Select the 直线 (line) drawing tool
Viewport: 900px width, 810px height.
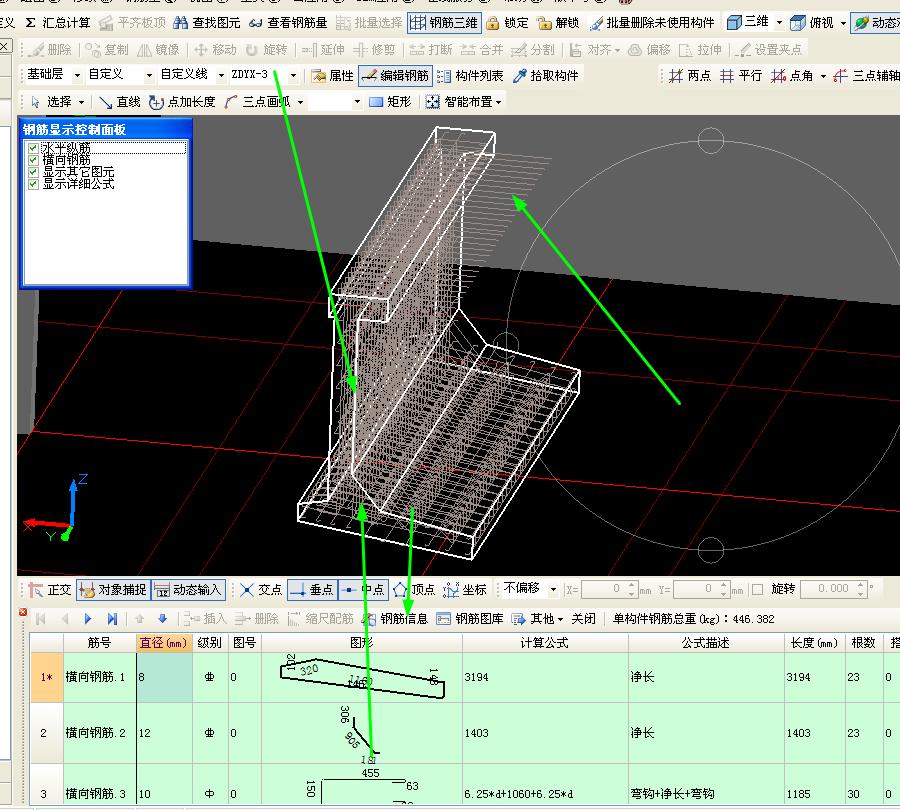120,101
